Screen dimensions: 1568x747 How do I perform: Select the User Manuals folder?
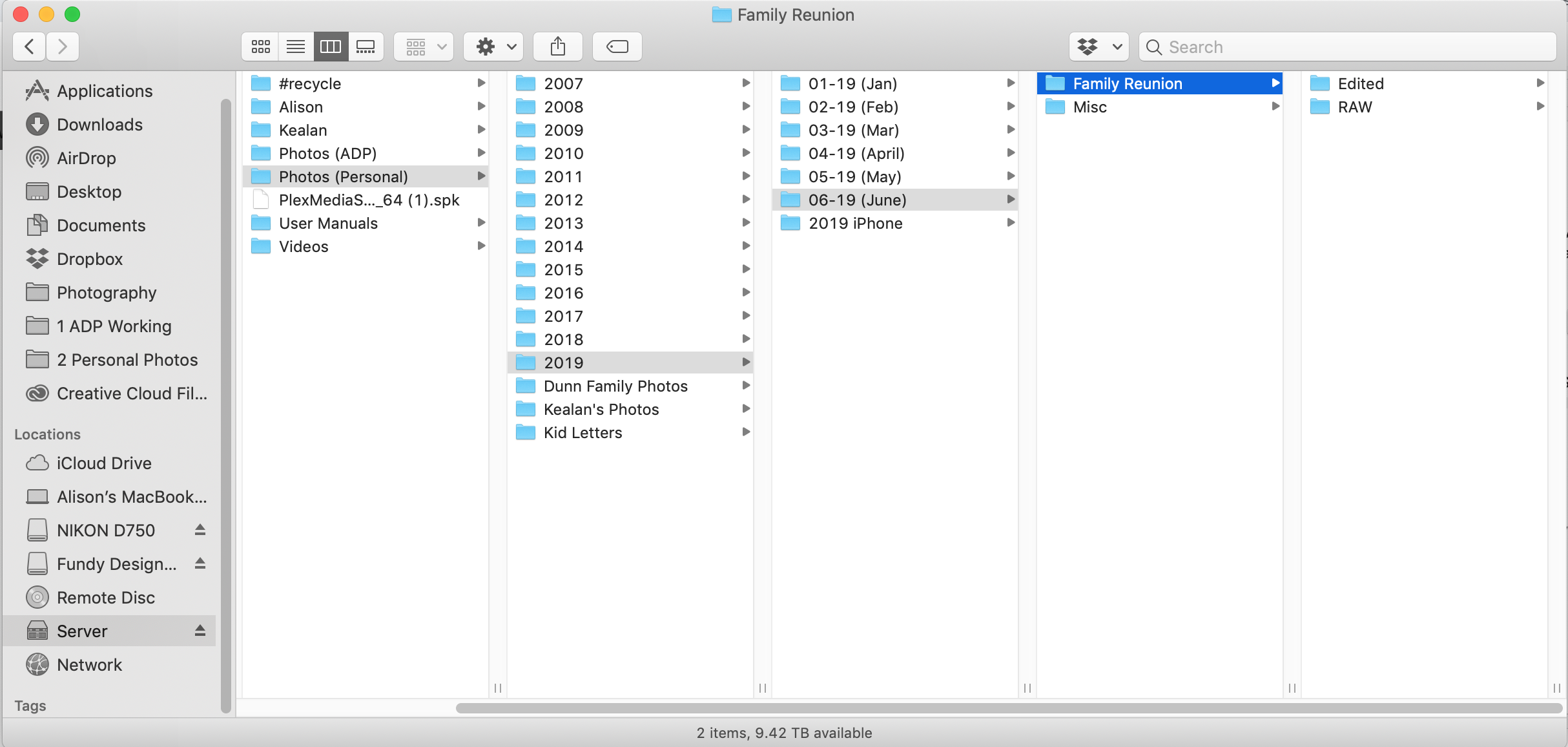[366, 223]
